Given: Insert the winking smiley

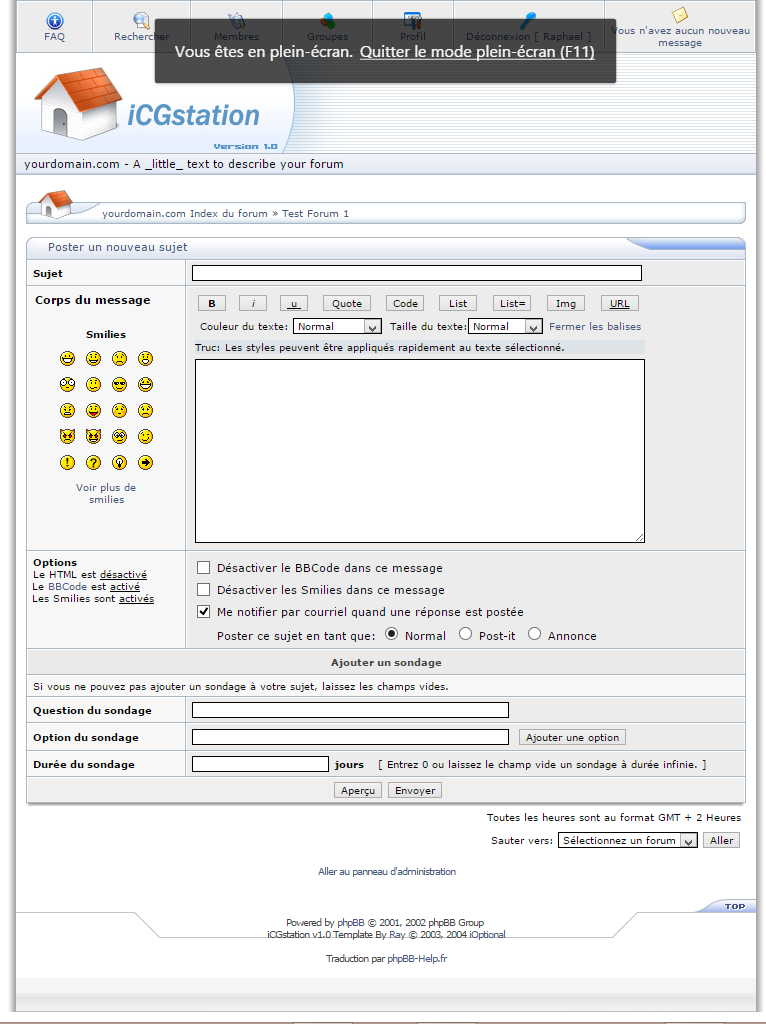Looking at the screenshot, I should 145,437.
